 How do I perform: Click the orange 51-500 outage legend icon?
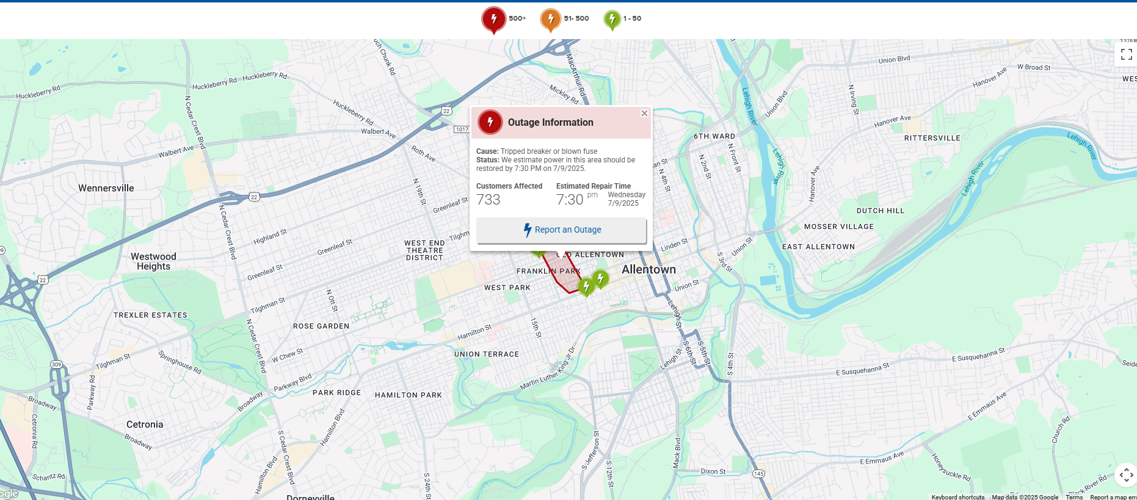coord(550,19)
